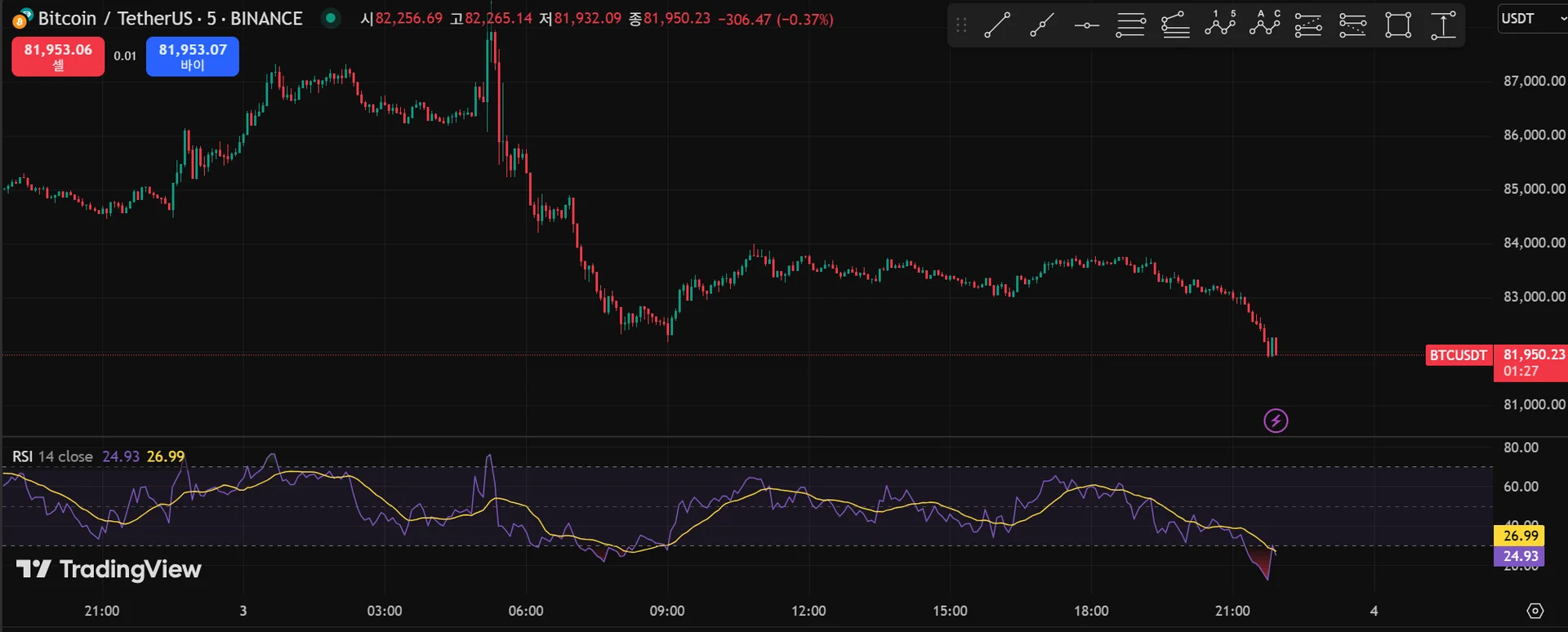Select the Trend-Based Fib Extension tool

point(1175,25)
